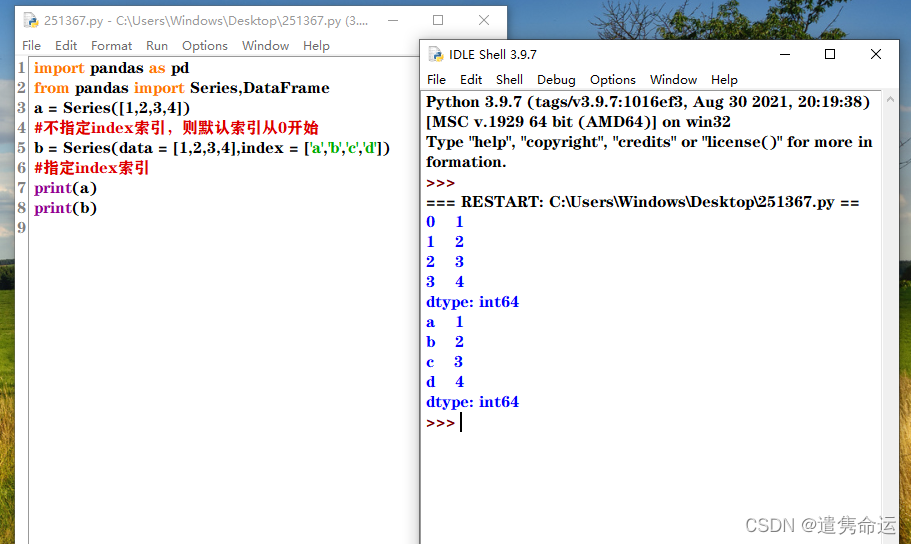Click output row '3 4' in the shell
Viewport: 911px width, 544px height.
tap(444, 282)
